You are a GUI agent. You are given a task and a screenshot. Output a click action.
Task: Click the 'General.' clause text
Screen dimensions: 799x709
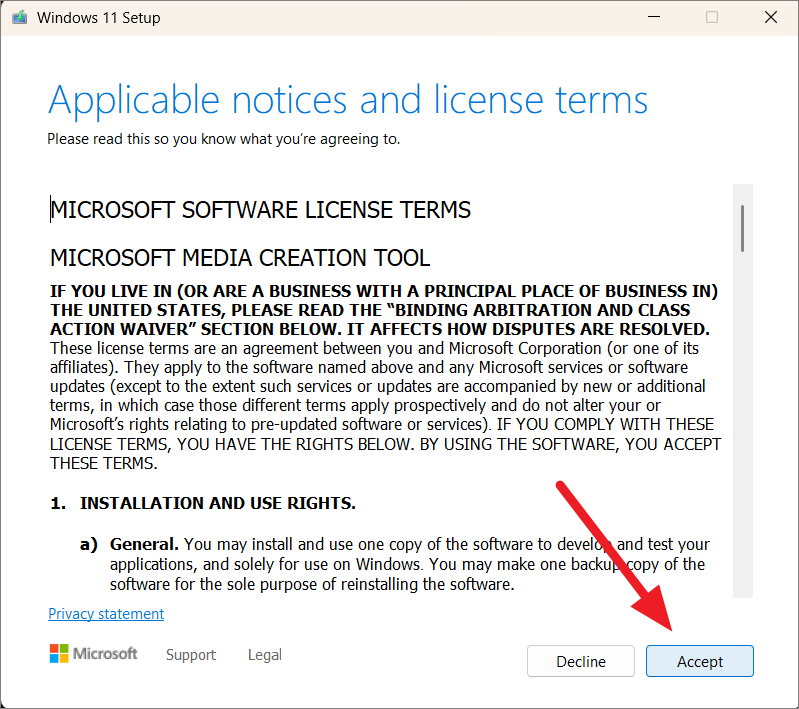[x=410, y=564]
